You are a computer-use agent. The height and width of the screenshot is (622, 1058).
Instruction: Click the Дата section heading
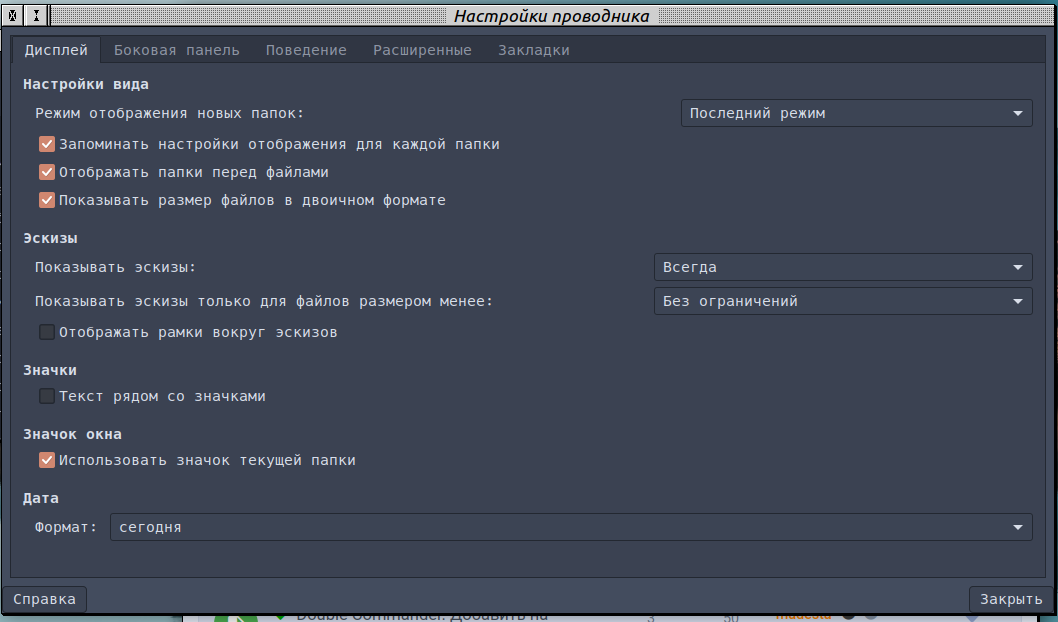40,499
